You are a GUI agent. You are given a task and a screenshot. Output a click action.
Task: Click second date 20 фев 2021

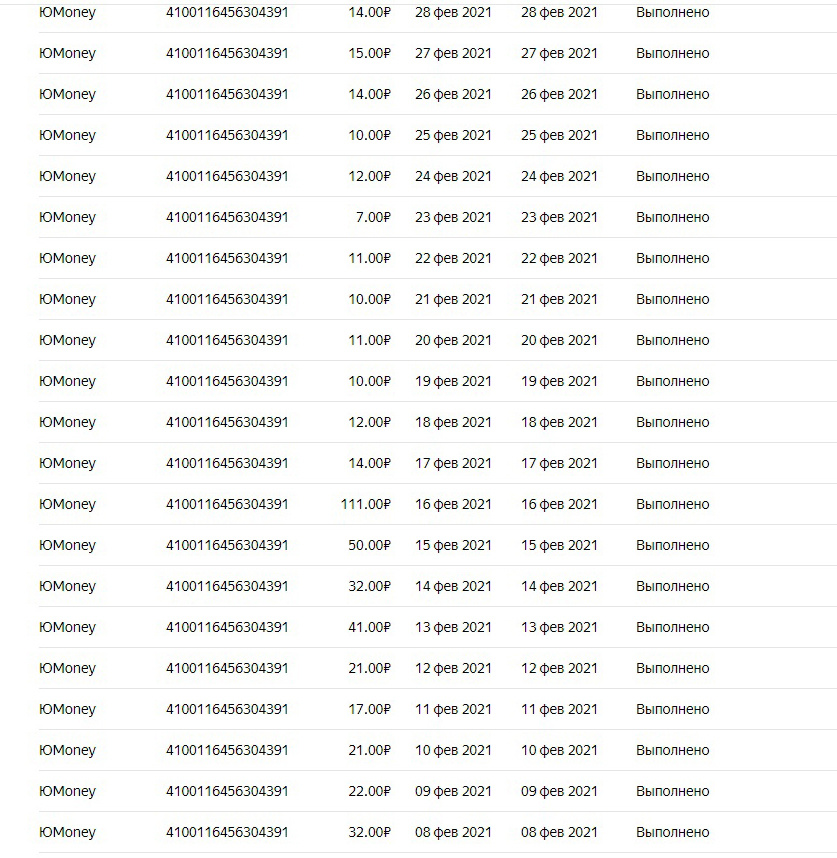(559, 340)
